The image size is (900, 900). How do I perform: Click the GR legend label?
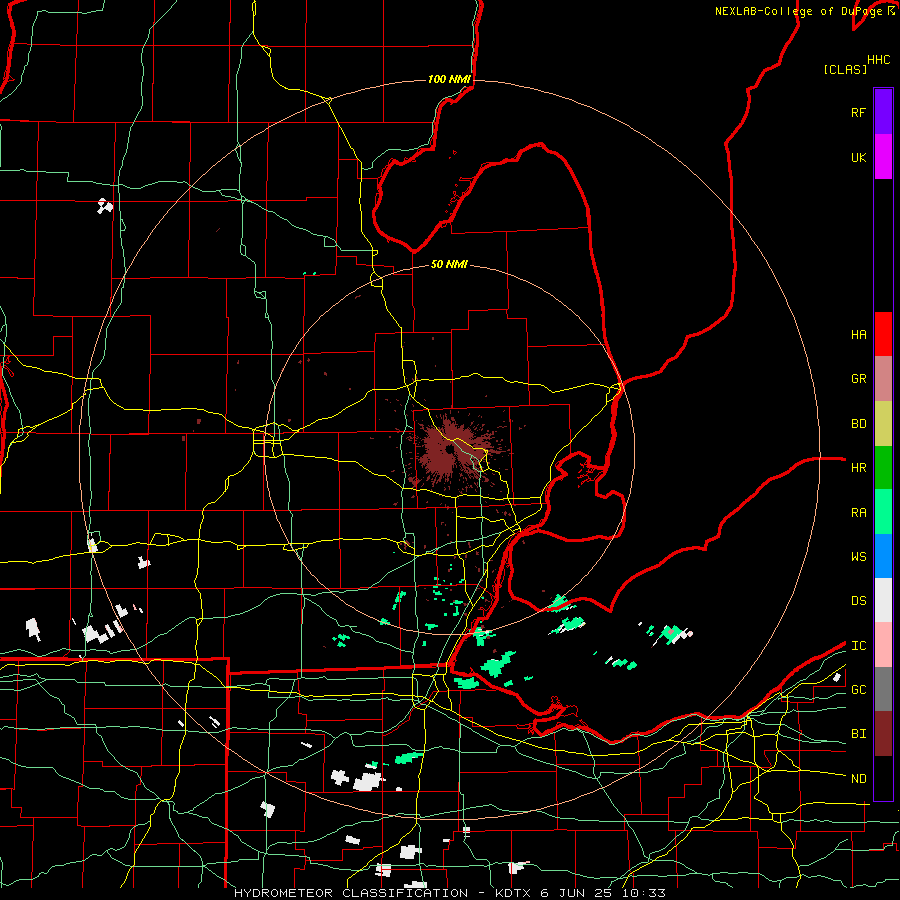[x=859, y=379]
